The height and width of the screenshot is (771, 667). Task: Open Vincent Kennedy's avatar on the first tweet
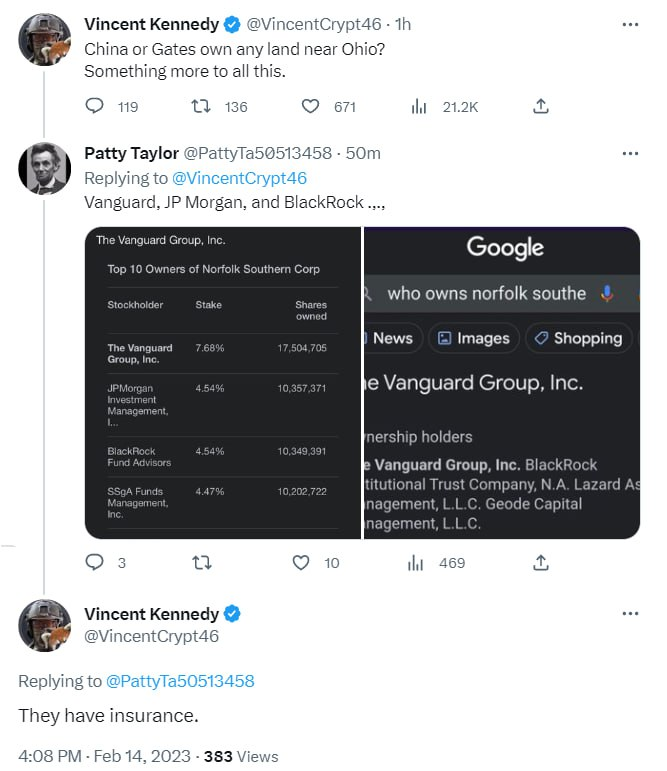44,40
